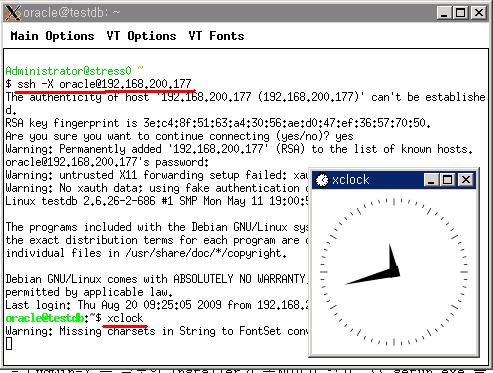Click the xclock title bar clock icon
The width and height of the screenshot is (493, 373).
322,180
